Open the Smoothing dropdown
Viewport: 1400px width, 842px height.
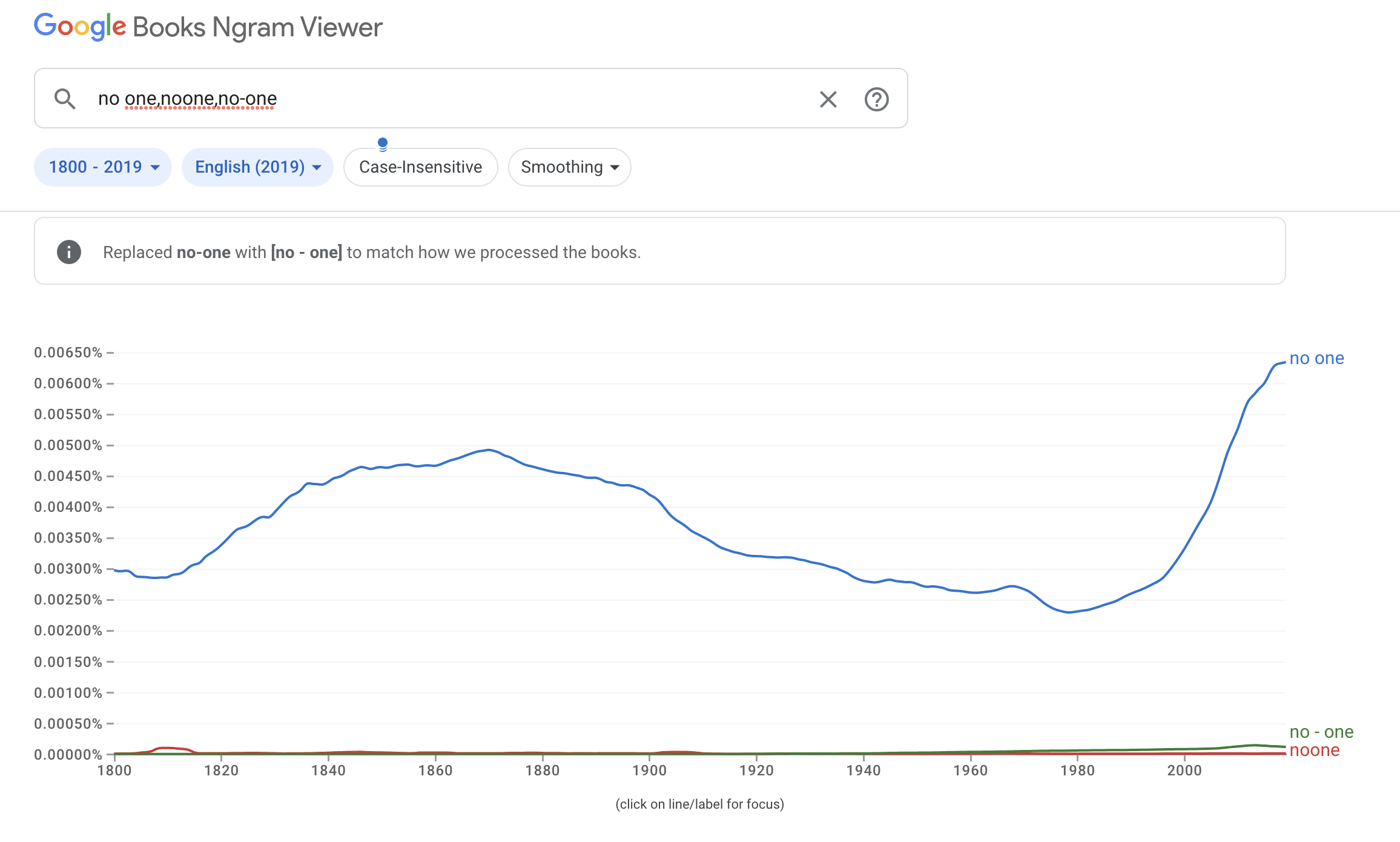click(569, 167)
